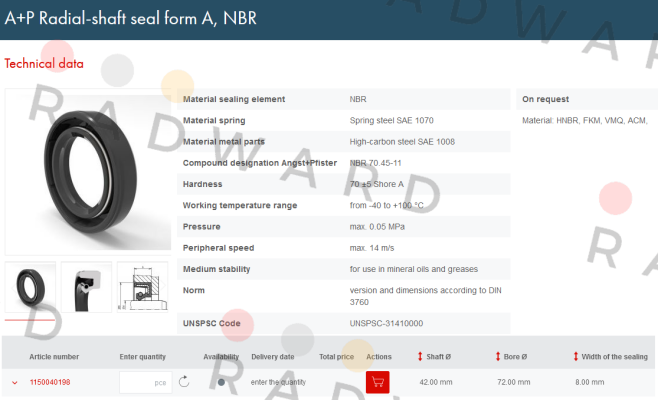The width and height of the screenshot is (658, 400).
Task: Select the seal cross-section thumbnail
Action: [86, 287]
